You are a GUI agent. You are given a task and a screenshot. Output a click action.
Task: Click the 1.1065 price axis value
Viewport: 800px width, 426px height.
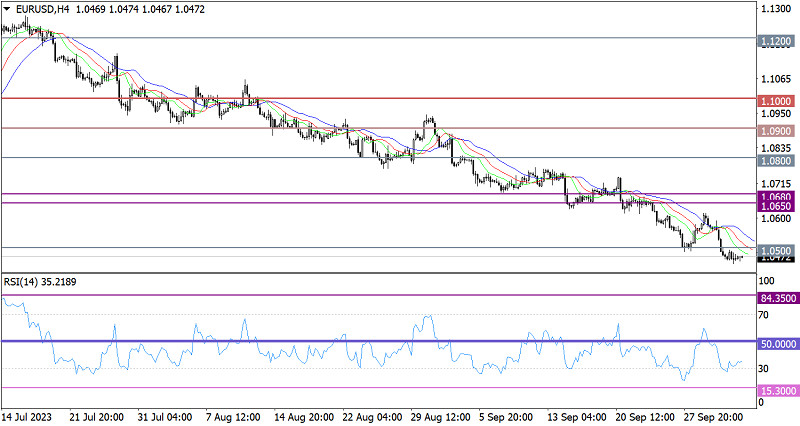coord(776,79)
